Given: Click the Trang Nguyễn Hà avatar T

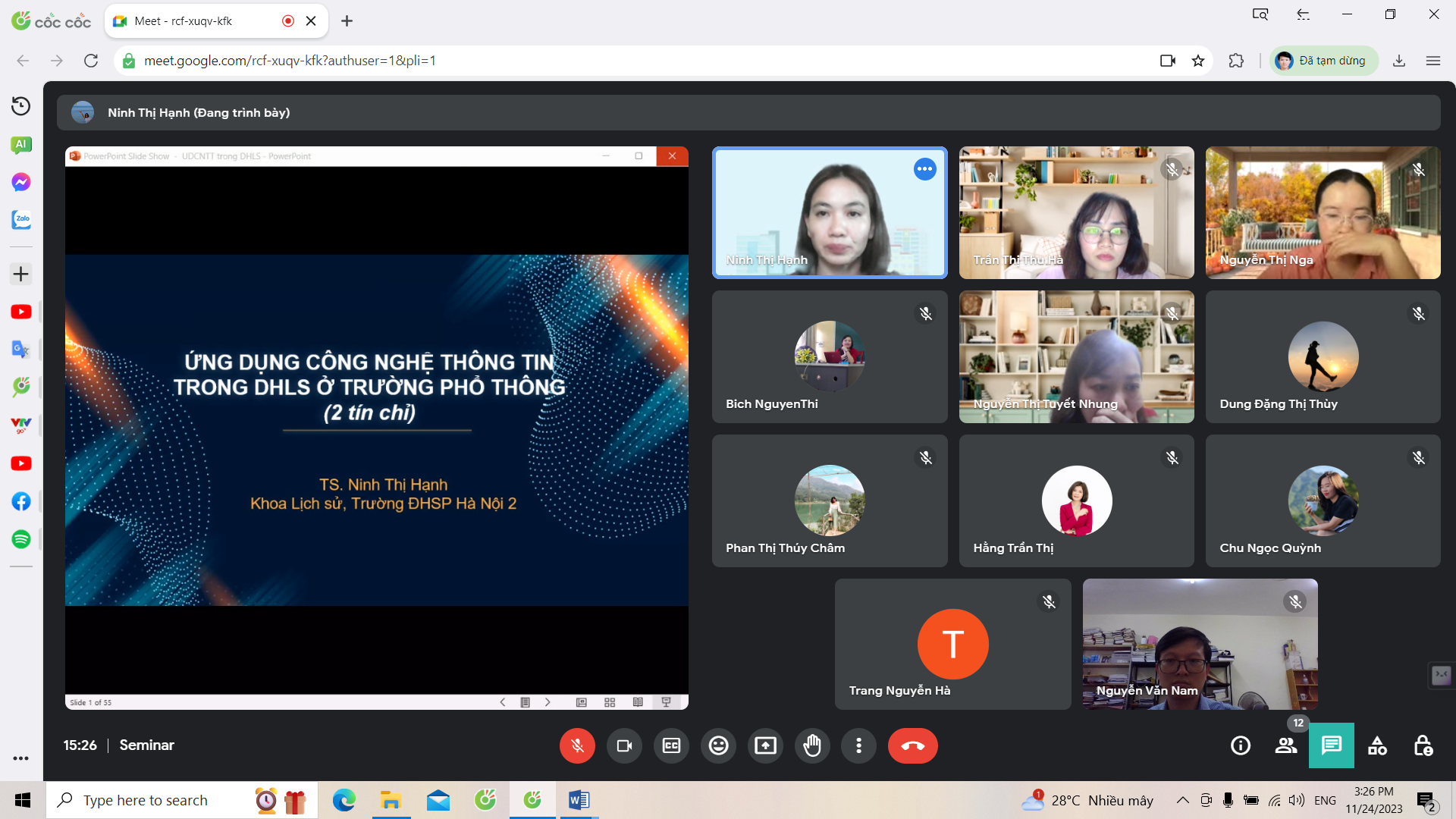Looking at the screenshot, I should (x=952, y=644).
